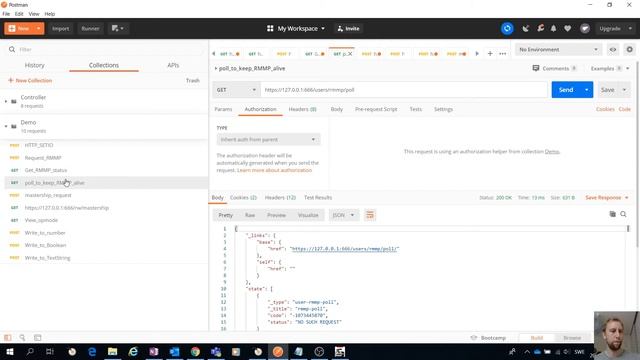Add a new request tab with plus
640x360 pixels.
tap(490, 53)
